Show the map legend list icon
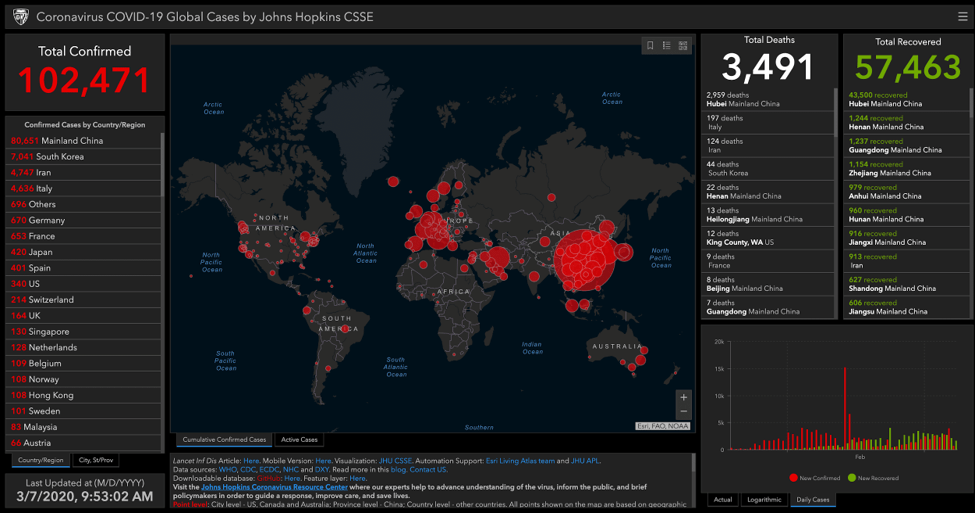Image resolution: width=975 pixels, height=513 pixels. pos(667,45)
